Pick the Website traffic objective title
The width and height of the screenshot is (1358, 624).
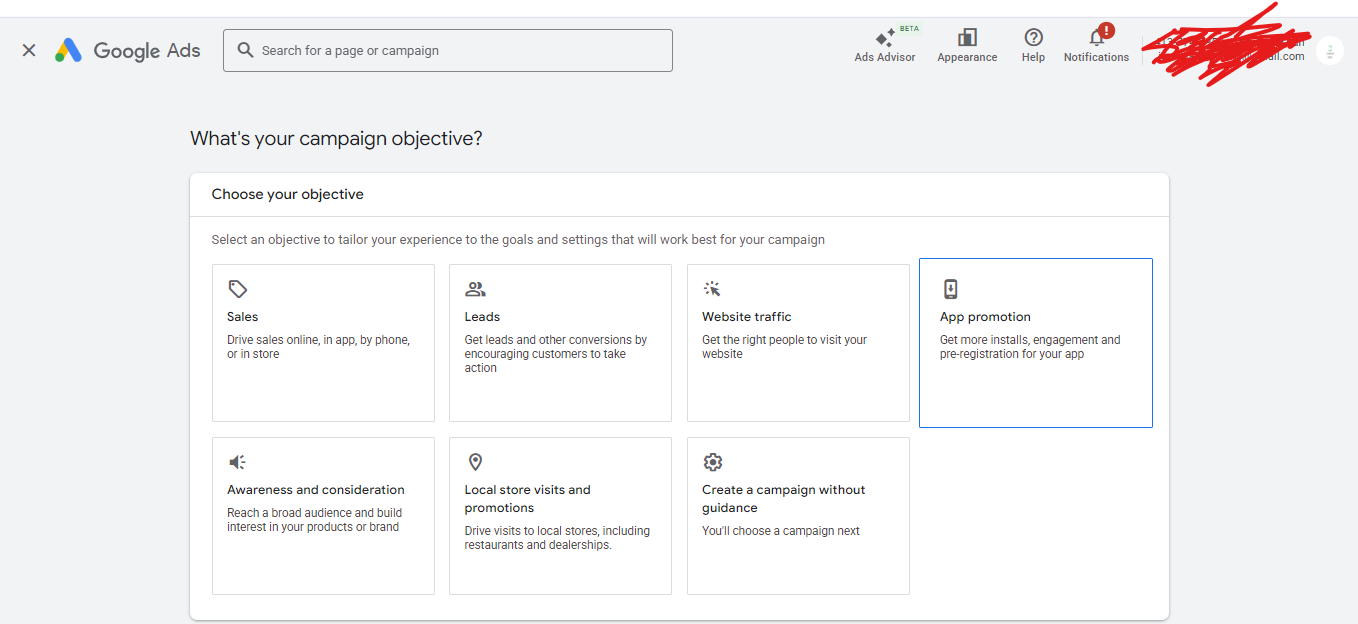tap(746, 317)
